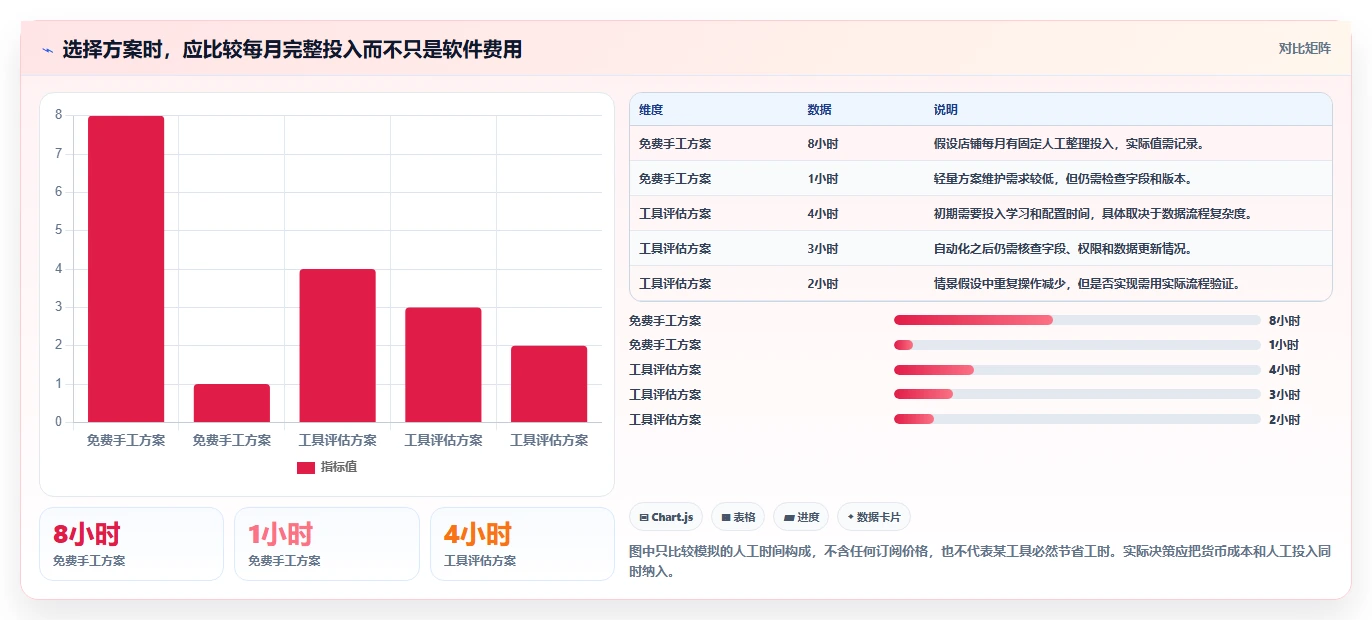Click the y-axis tick label 0

(59, 422)
